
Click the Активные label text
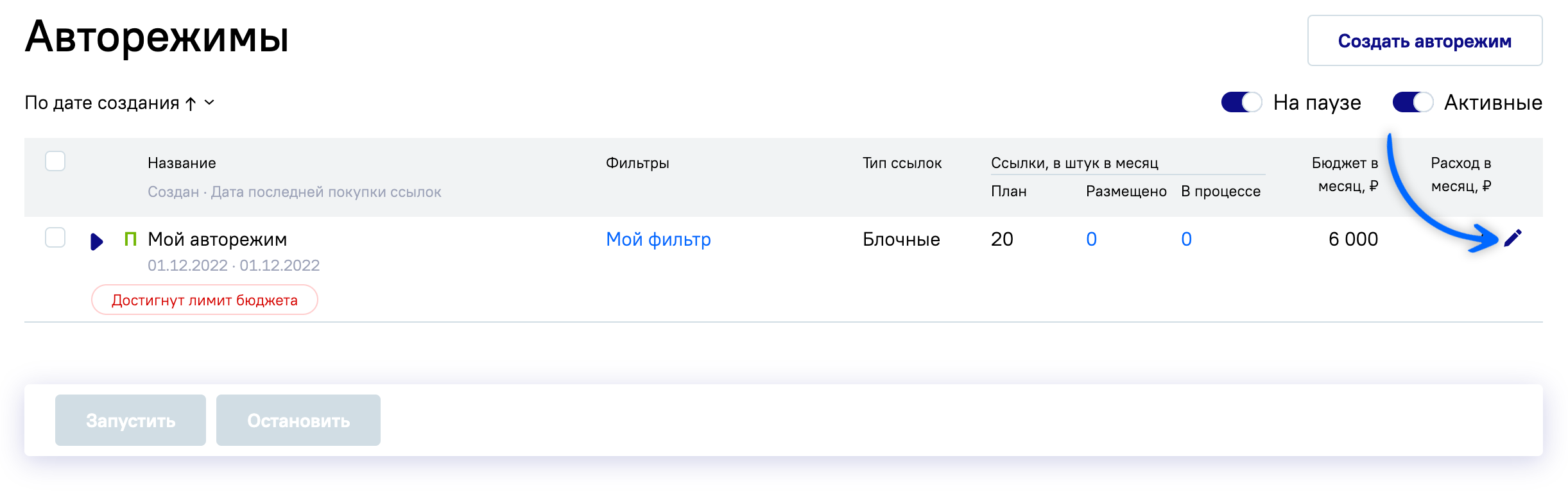1493,103
